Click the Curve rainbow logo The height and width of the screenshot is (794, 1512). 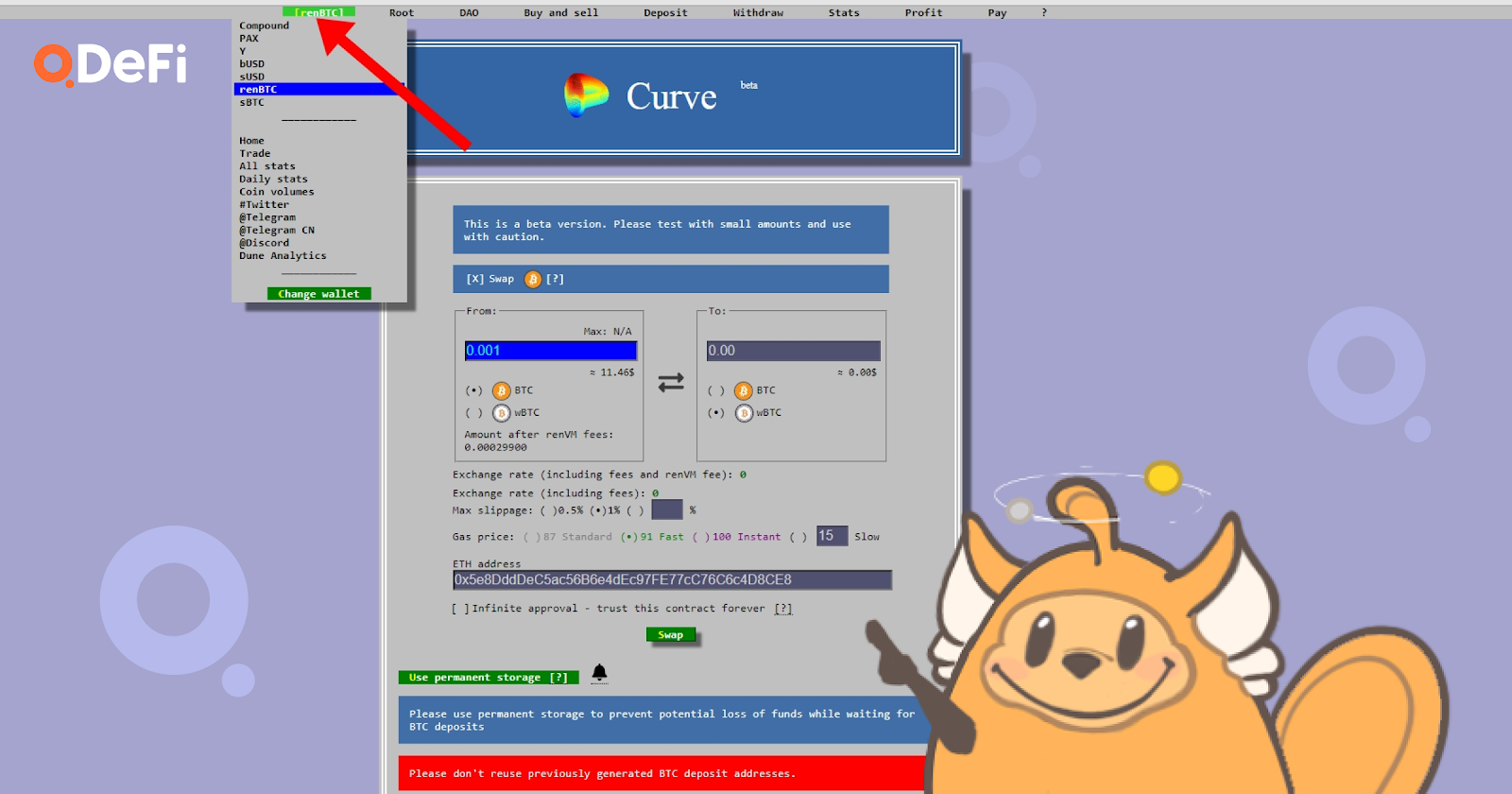coord(586,95)
